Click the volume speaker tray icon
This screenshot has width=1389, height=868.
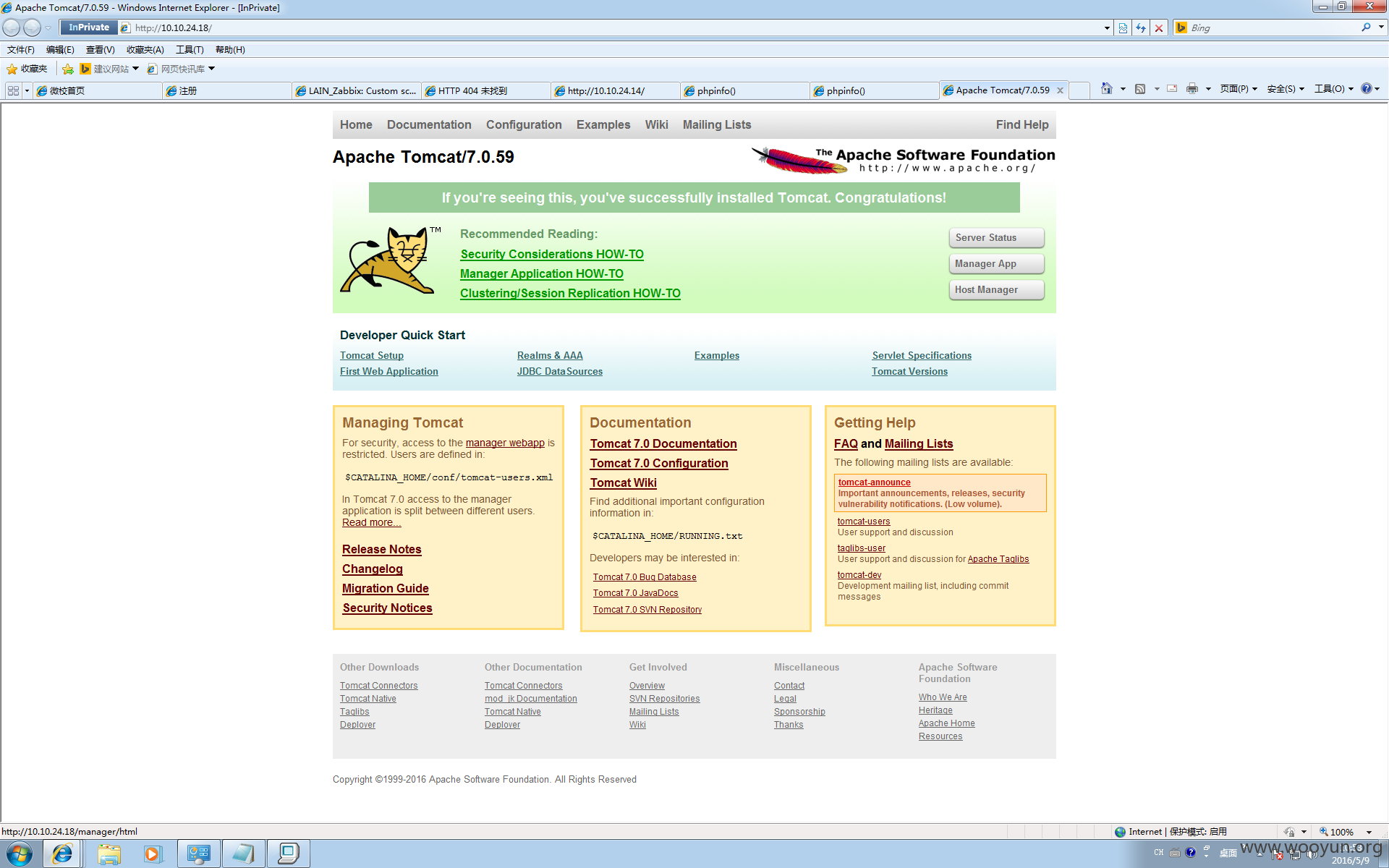[x=1312, y=854]
